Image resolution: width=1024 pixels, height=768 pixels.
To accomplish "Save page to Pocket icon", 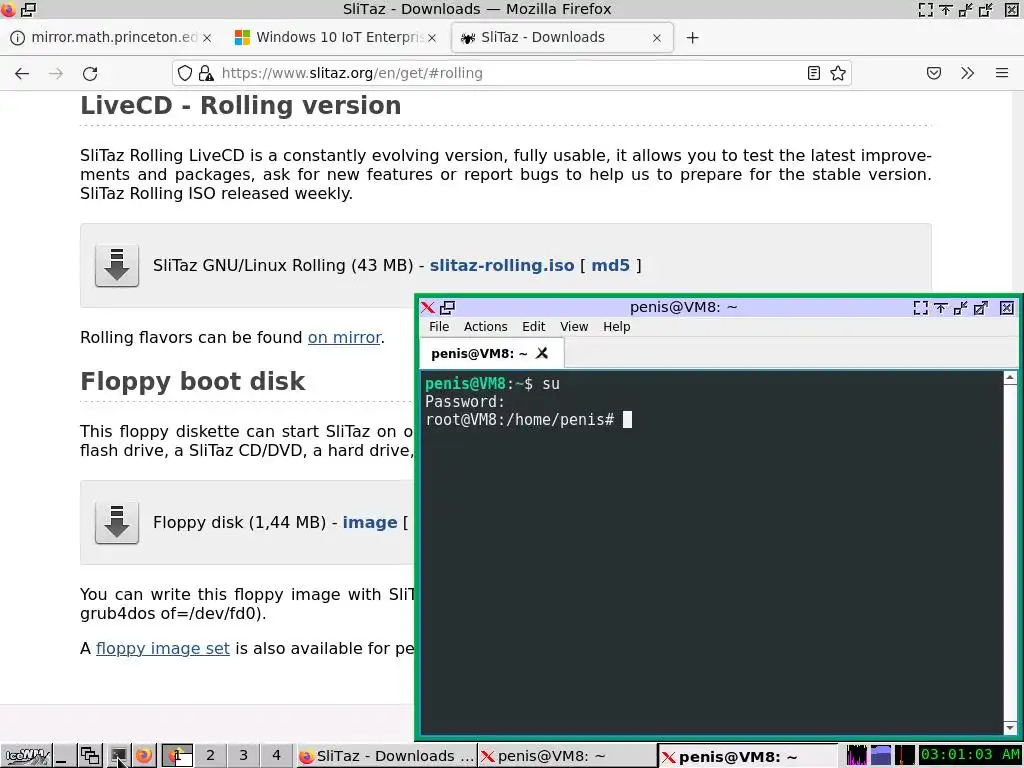I will (934, 73).
